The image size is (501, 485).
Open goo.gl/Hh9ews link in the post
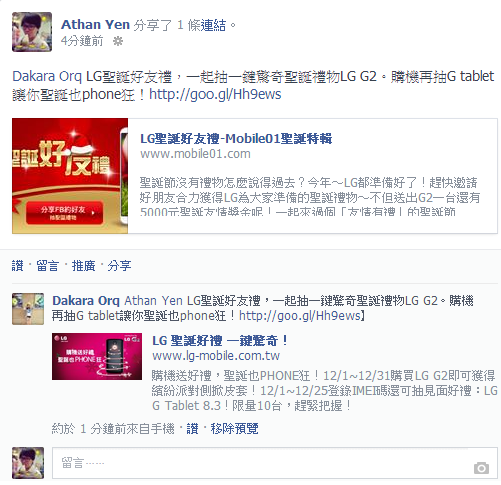215,94
